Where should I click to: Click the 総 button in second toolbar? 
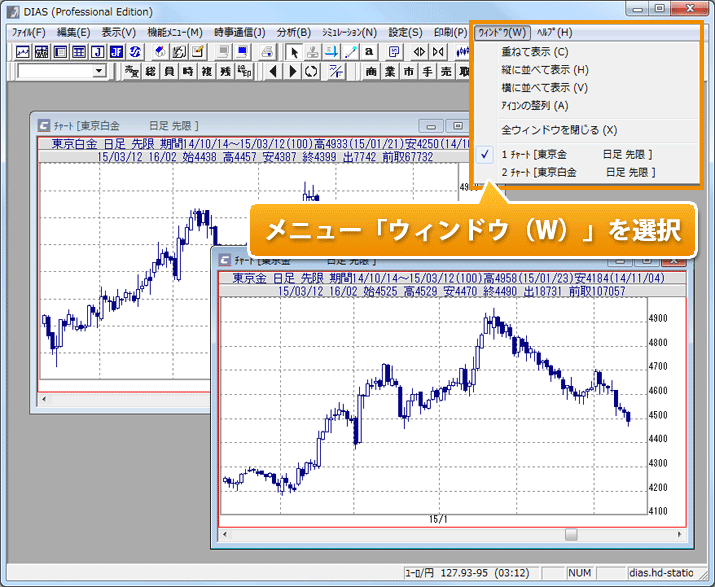coord(151,71)
